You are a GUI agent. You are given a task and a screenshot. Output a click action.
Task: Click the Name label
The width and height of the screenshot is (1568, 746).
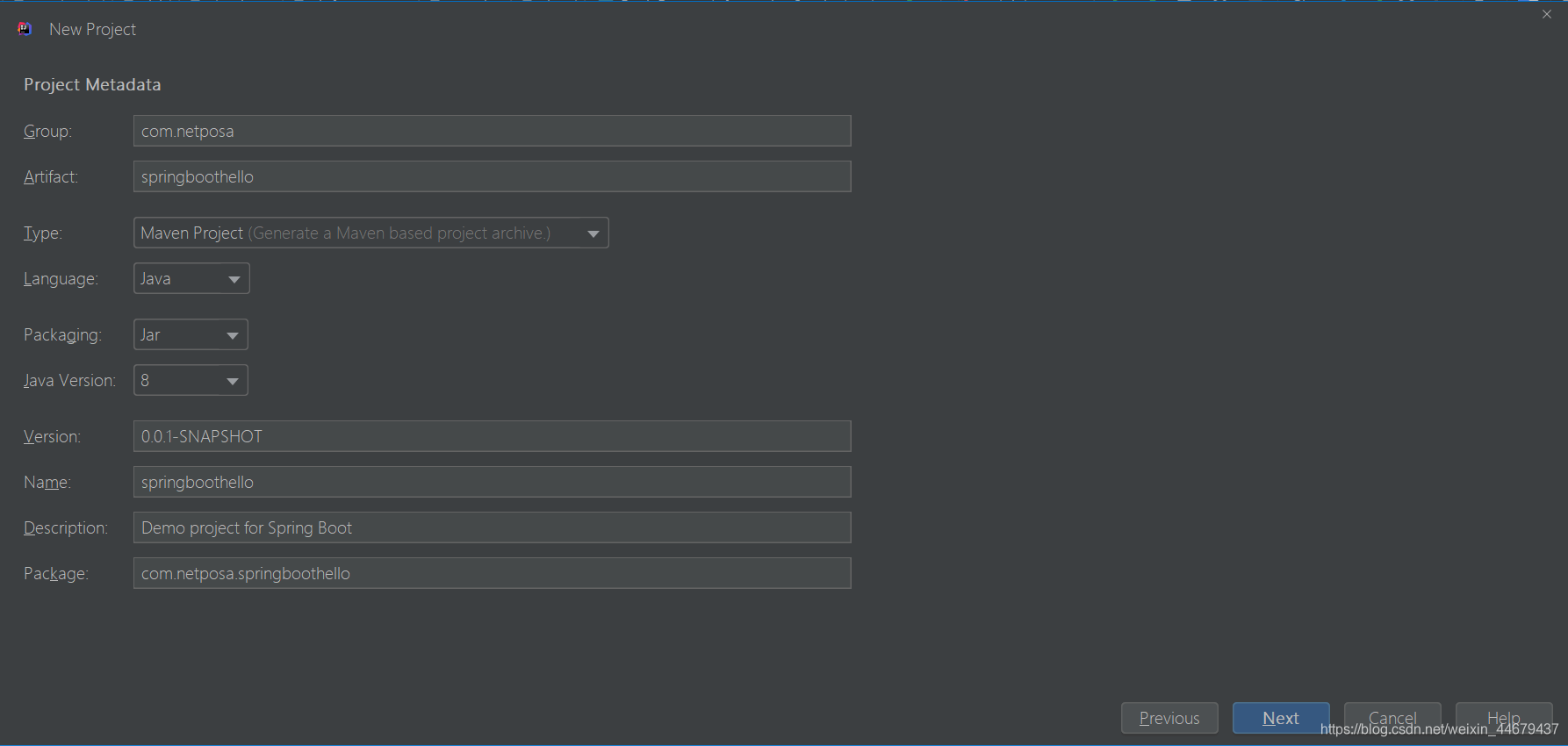tap(47, 482)
